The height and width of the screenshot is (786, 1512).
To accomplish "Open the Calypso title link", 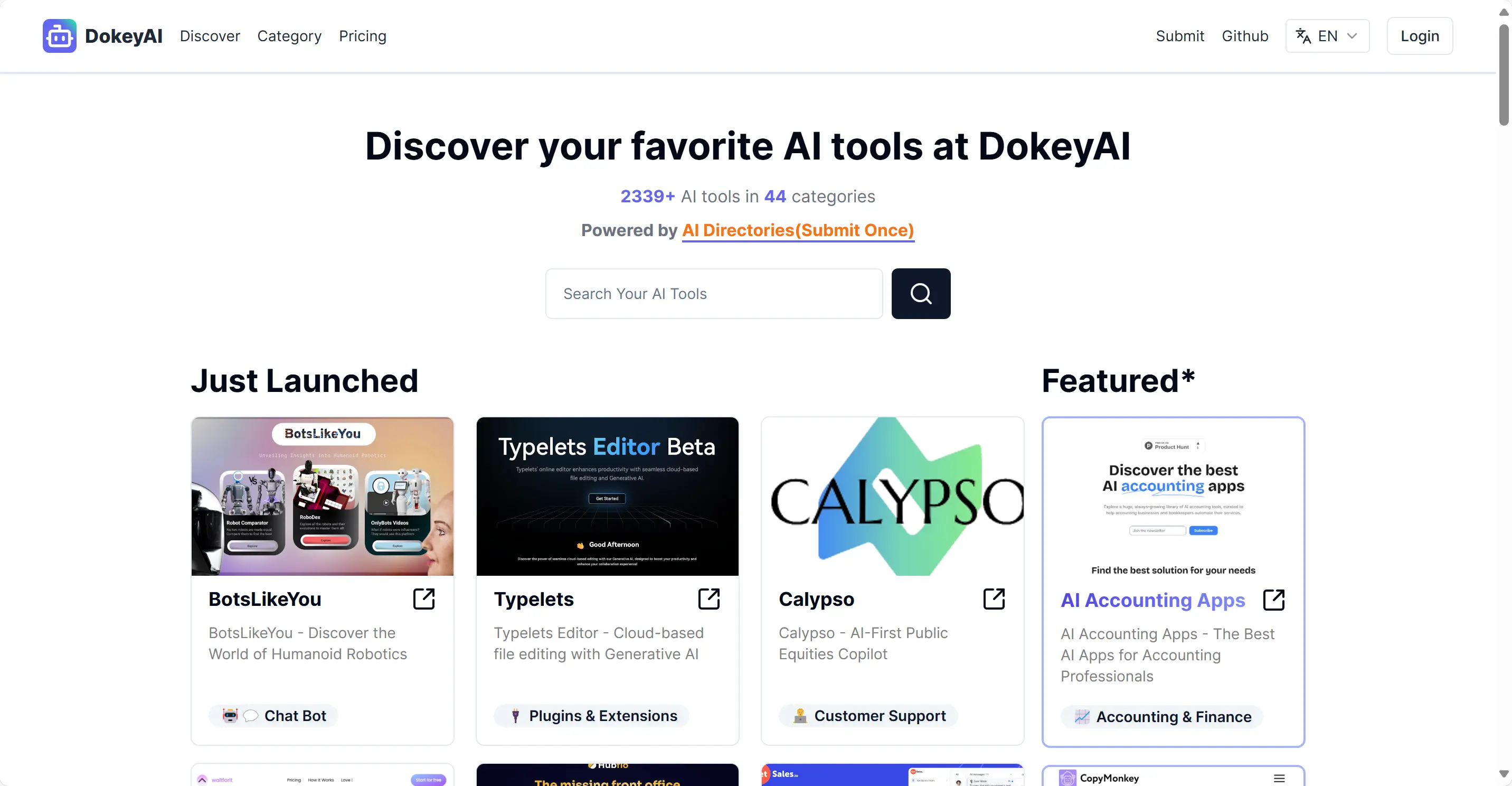I will [x=817, y=599].
